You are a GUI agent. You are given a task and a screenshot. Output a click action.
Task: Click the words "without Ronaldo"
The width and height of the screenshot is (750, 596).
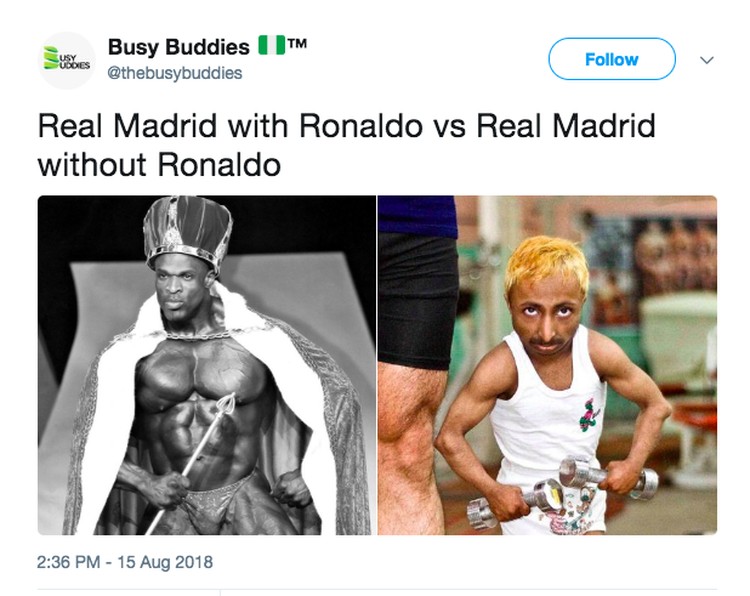click(159, 165)
